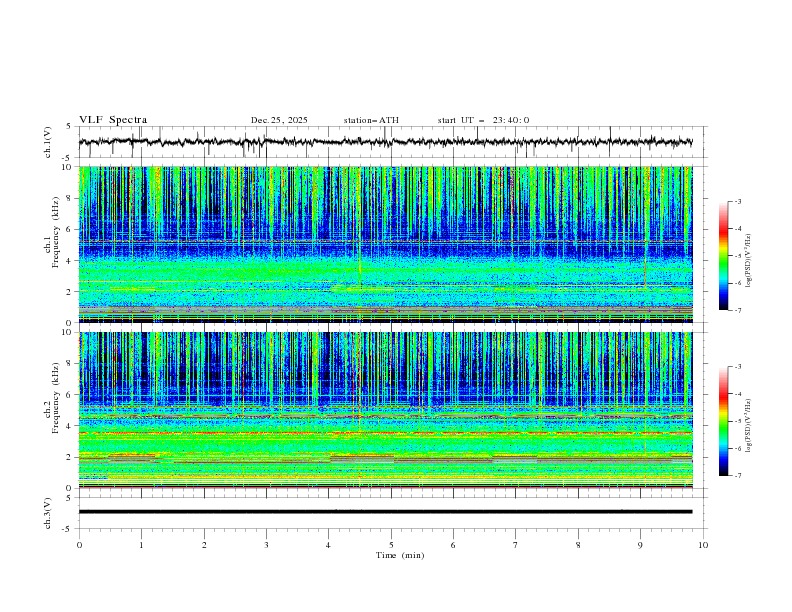This screenshot has height=612, width=792.
Task: Click the time axis tick label '8'
Action: 578,545
